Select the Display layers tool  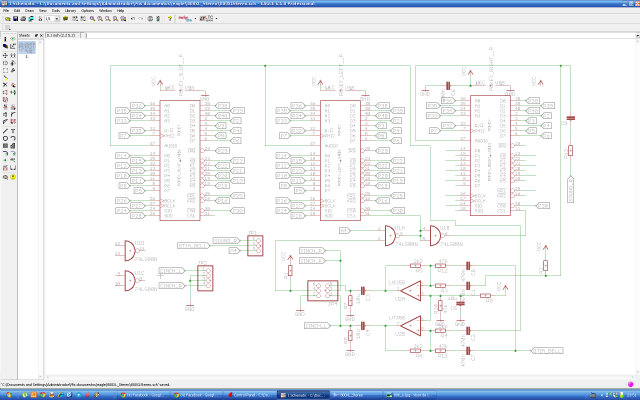(5, 46)
